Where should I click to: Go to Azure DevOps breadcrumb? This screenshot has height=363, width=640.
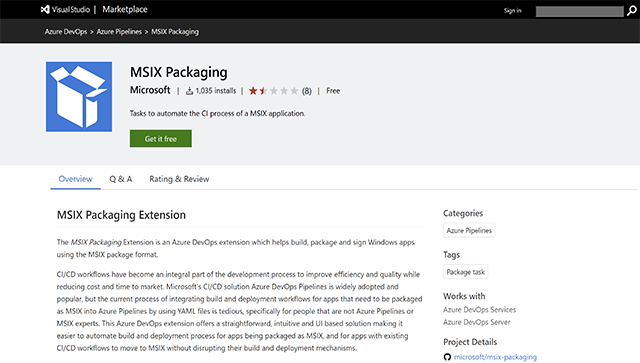66,31
